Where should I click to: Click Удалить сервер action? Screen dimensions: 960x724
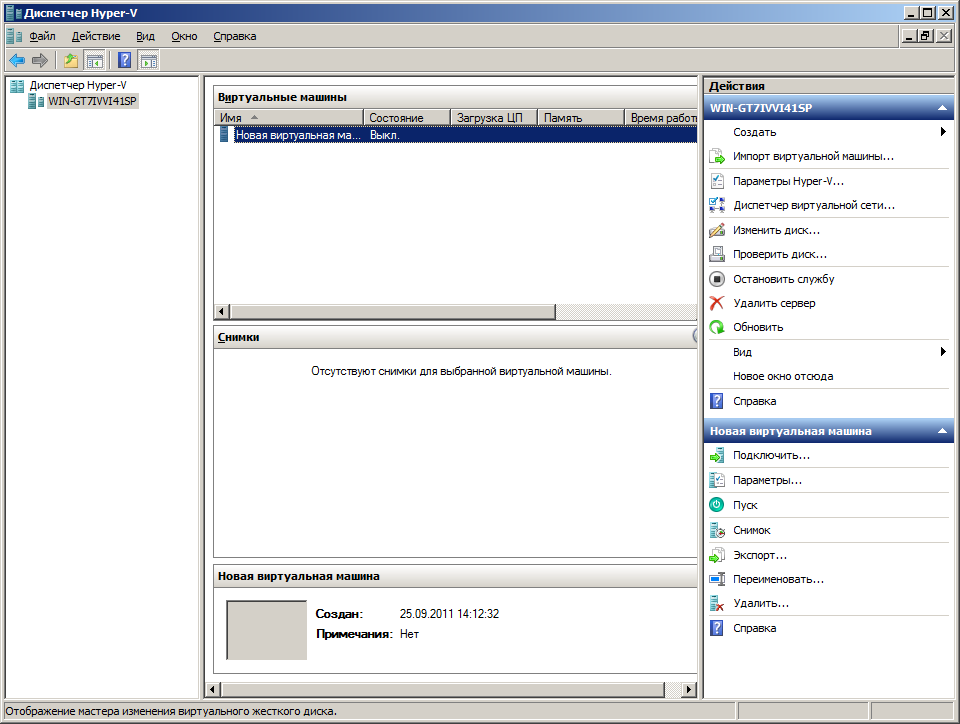point(773,303)
